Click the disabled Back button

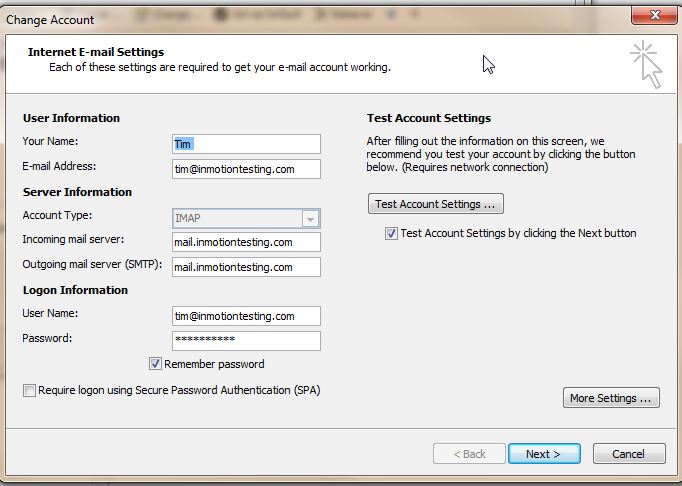(x=468, y=453)
